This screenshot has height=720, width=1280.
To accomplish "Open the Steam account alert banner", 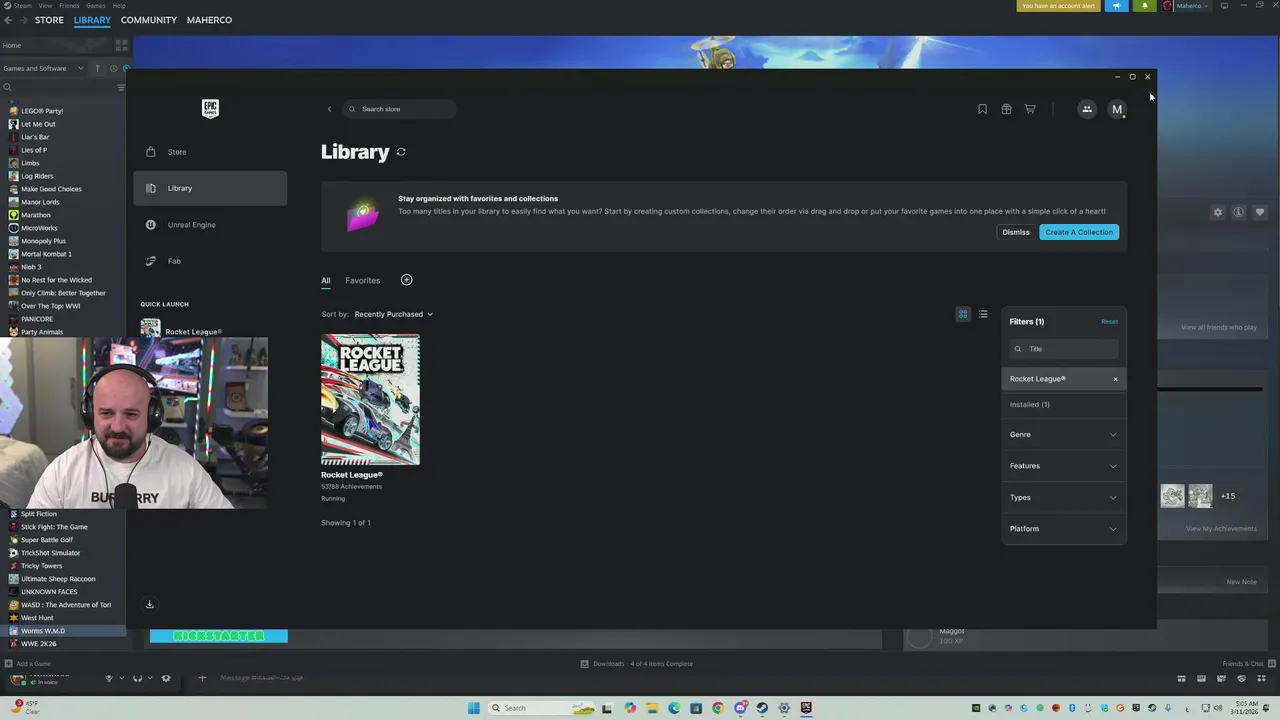I will coord(1058,6).
